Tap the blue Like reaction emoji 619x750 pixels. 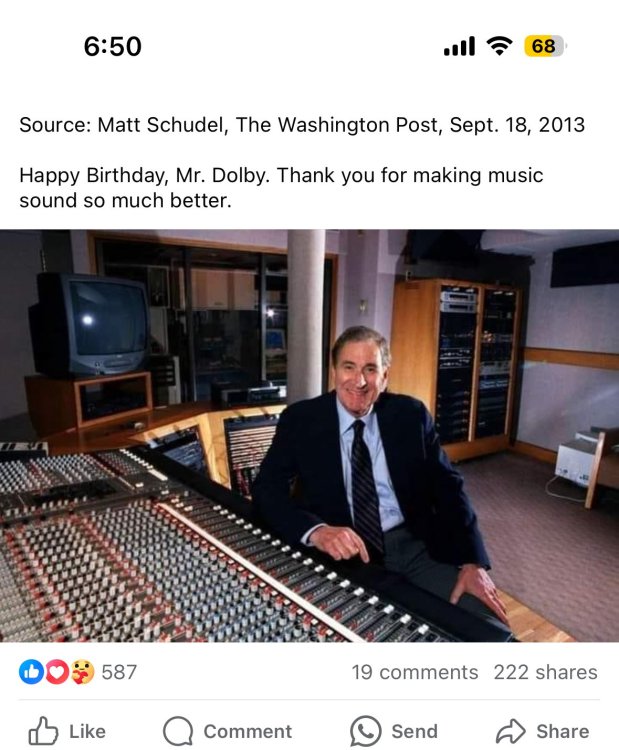click(x=31, y=672)
